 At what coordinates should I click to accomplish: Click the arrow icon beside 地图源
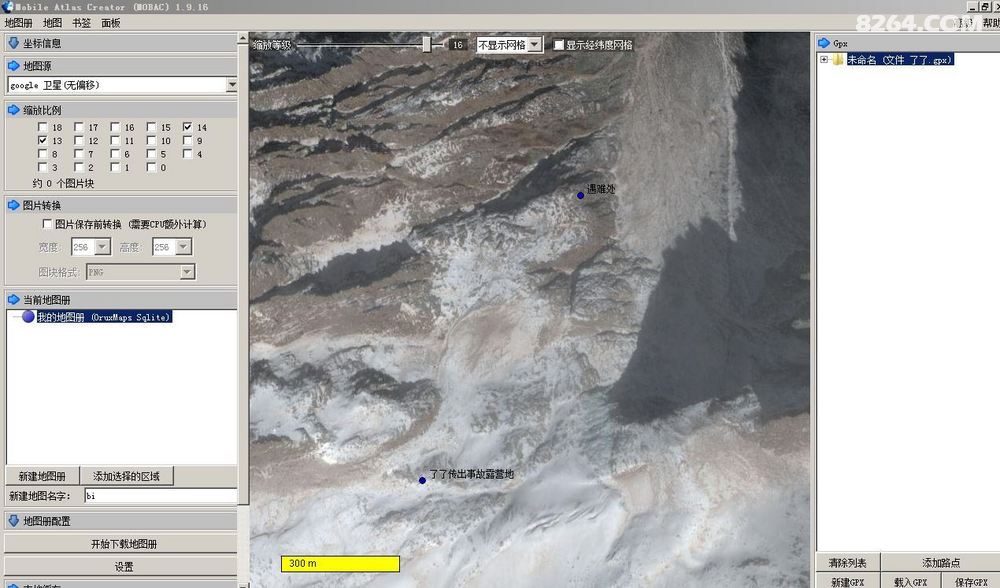[13, 66]
